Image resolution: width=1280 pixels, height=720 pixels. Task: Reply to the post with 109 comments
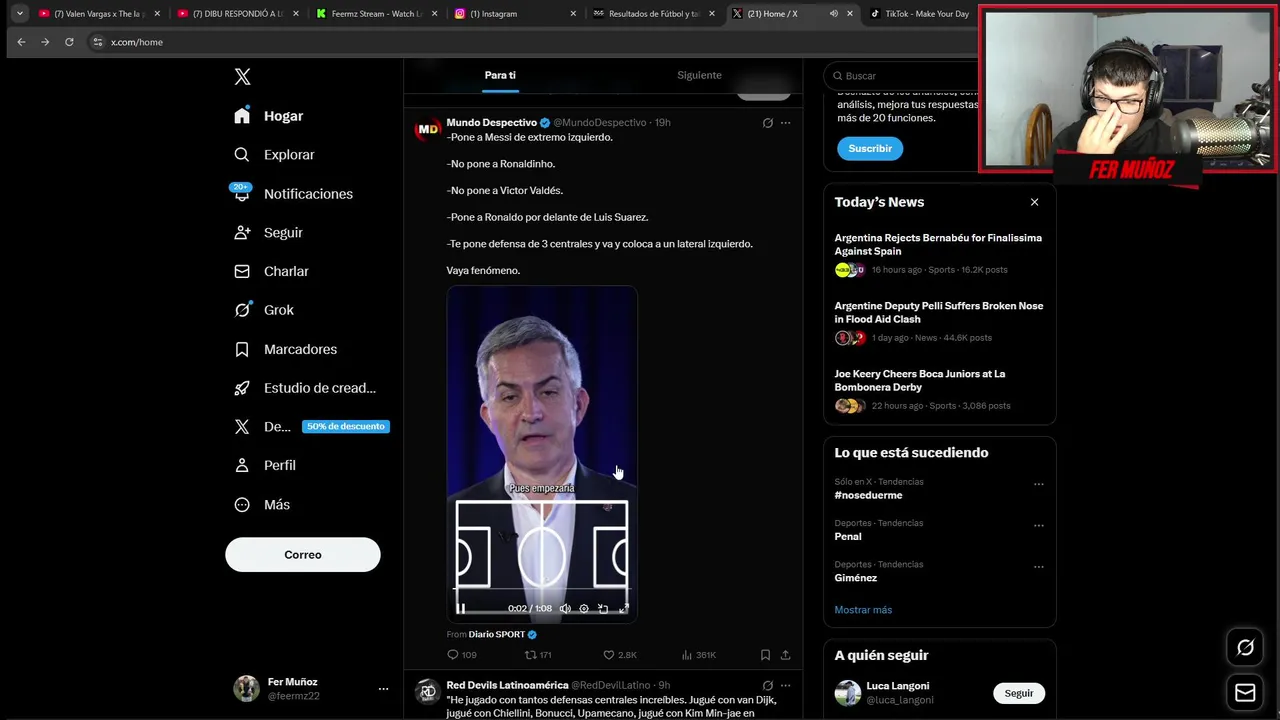[461, 655]
